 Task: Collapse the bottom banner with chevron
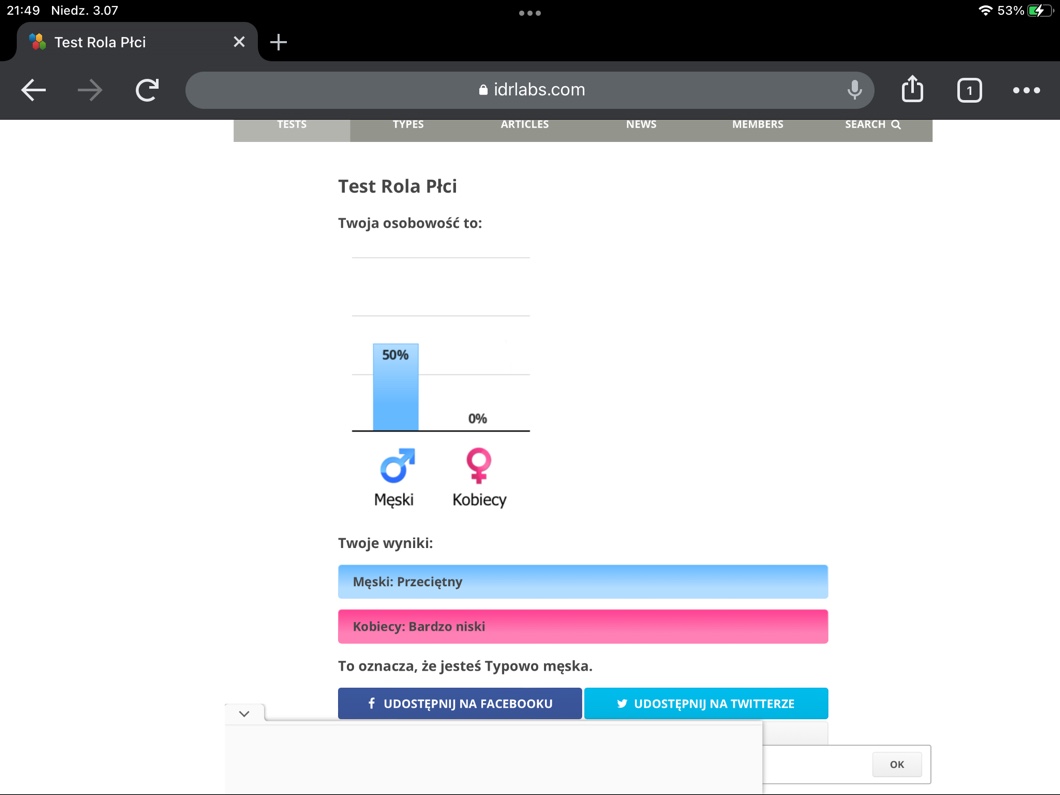point(244,713)
